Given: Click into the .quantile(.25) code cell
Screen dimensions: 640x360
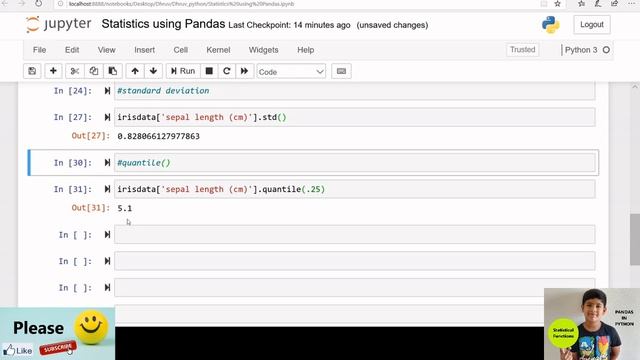Looking at the screenshot, I should (x=354, y=189).
